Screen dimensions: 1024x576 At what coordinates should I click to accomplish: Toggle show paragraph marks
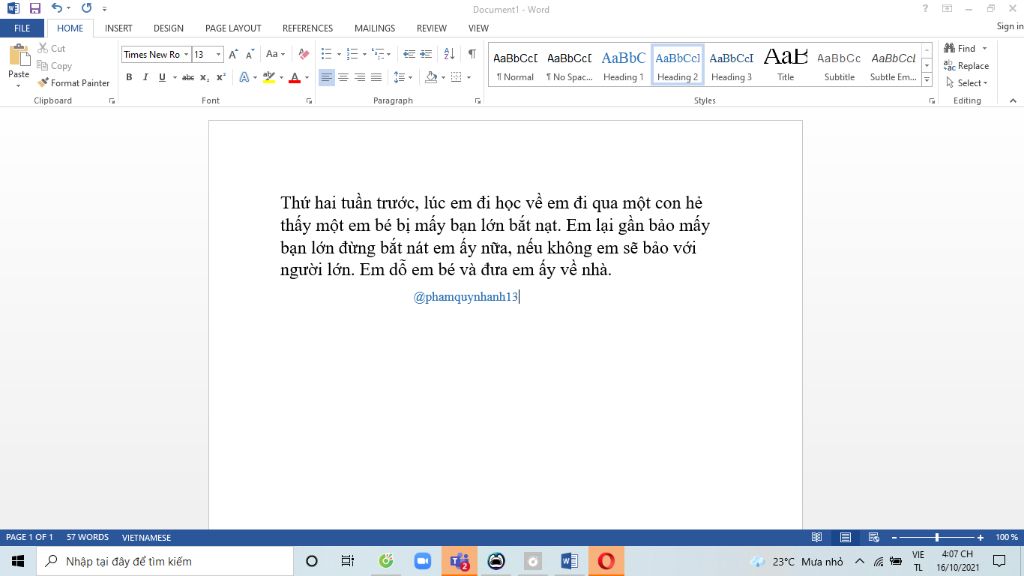pyautogui.click(x=472, y=54)
